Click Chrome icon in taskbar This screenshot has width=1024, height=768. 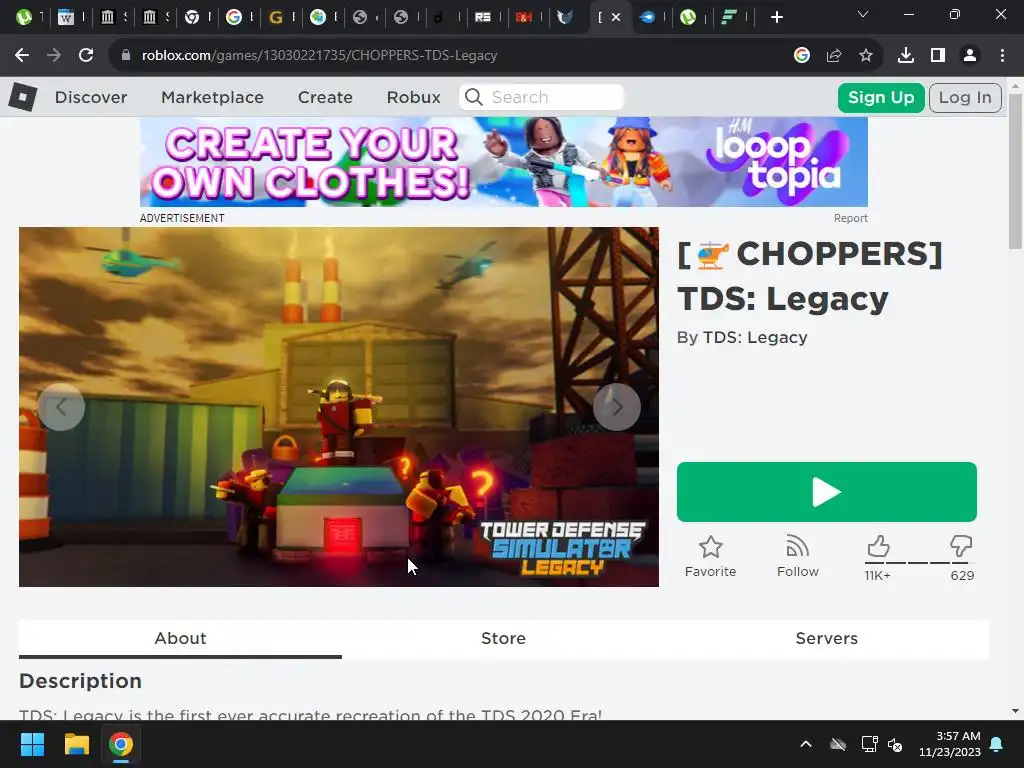pyautogui.click(x=121, y=744)
